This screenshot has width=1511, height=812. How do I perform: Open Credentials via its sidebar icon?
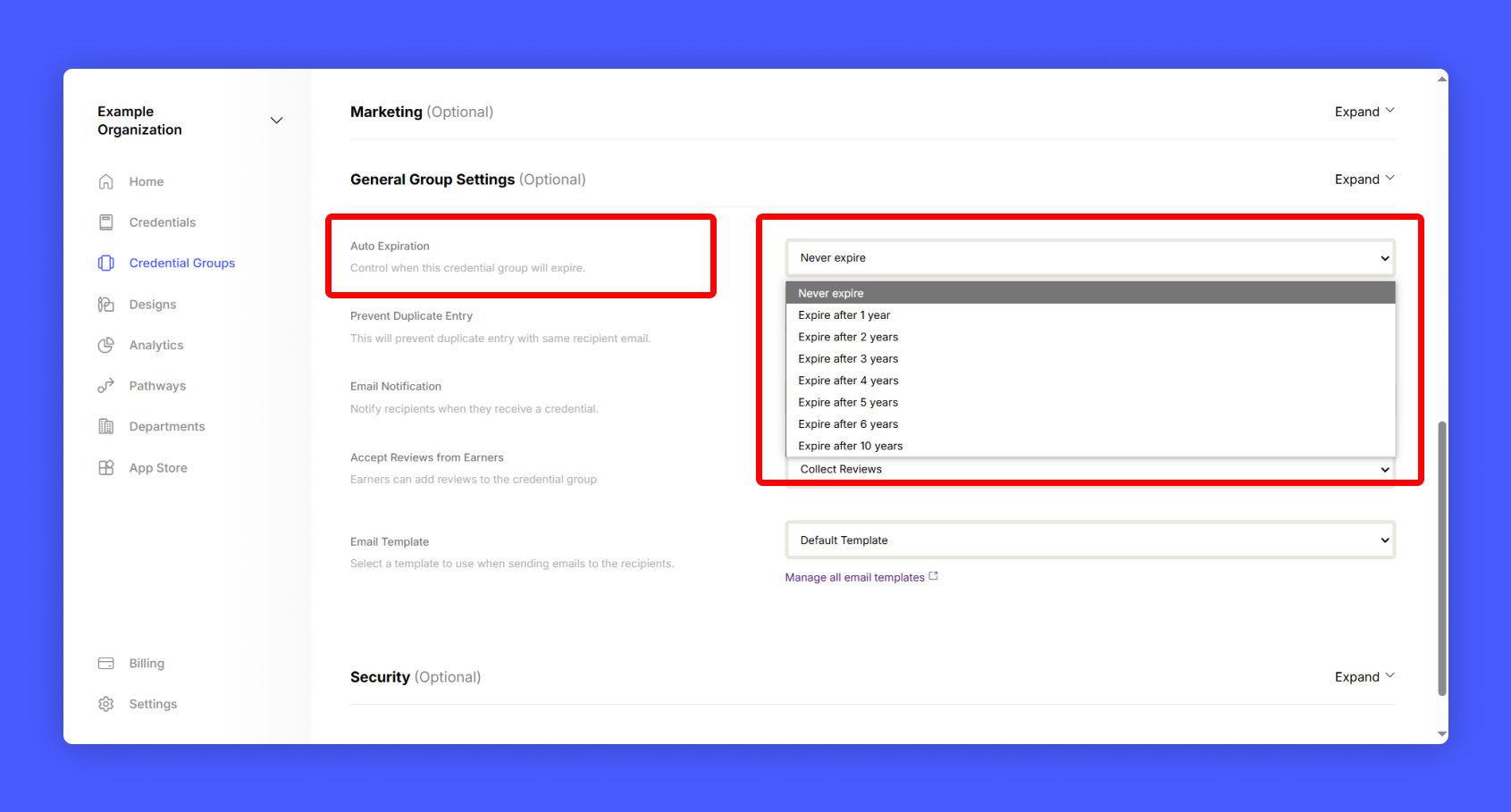[x=105, y=222]
